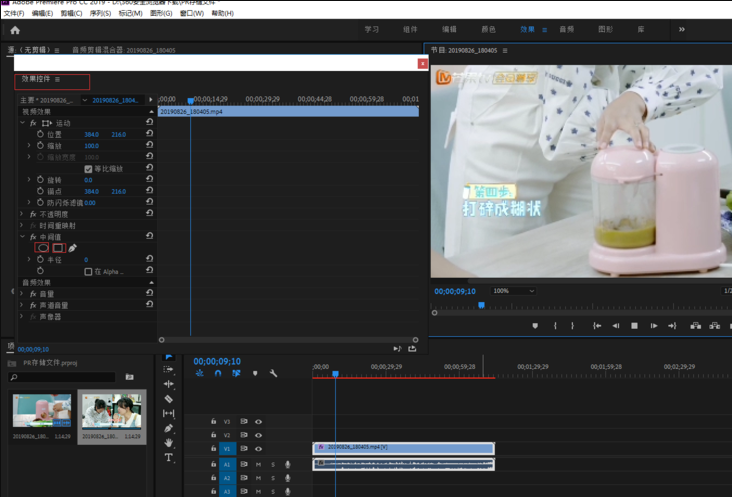Expand the 不透明度 effect
This screenshot has width=732, height=497.
click(x=22, y=214)
